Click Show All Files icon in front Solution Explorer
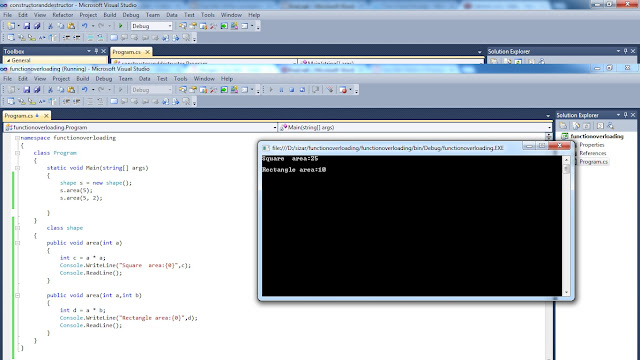 click(576, 126)
